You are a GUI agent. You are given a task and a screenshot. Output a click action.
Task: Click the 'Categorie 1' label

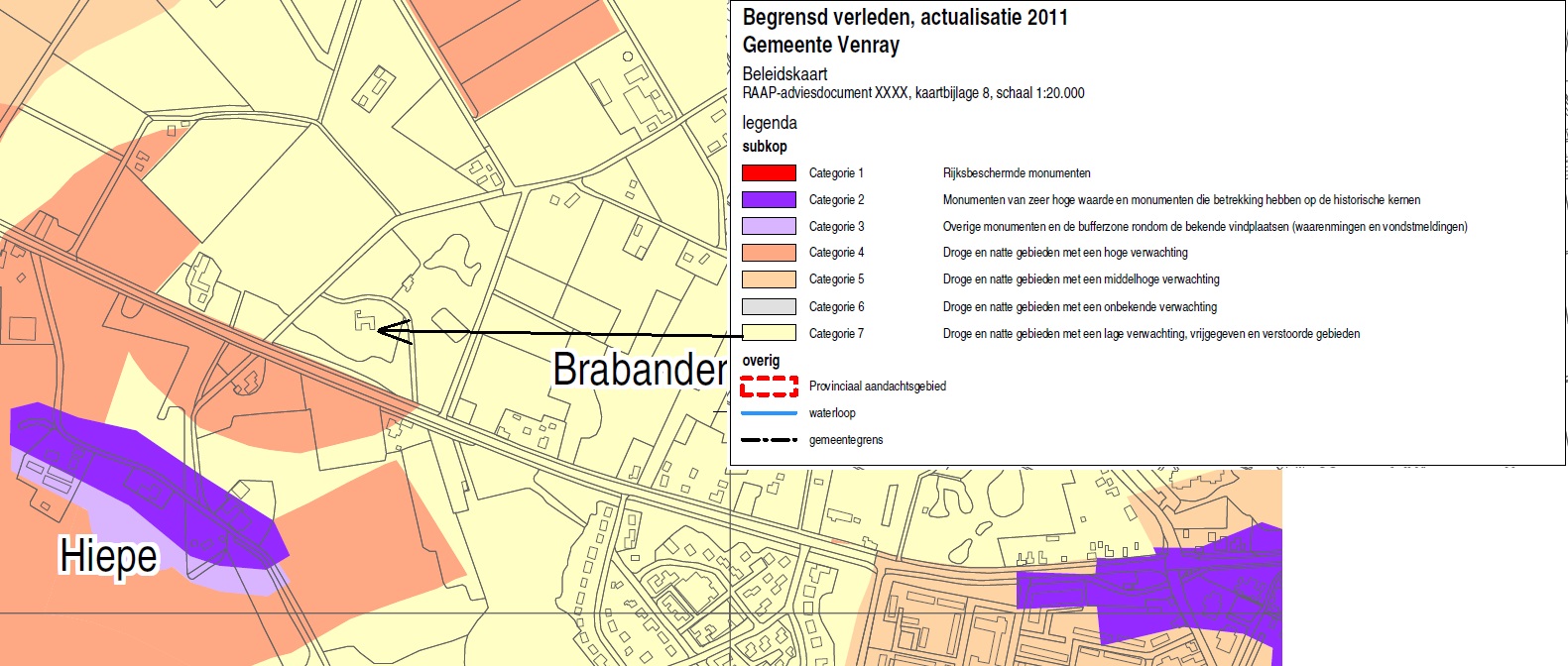pyautogui.click(x=836, y=173)
